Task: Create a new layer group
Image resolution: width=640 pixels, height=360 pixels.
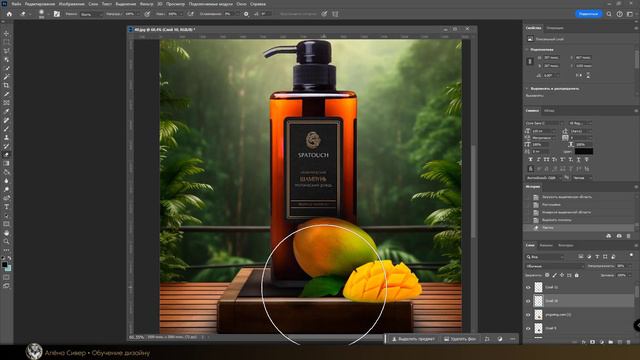Action: (611, 342)
